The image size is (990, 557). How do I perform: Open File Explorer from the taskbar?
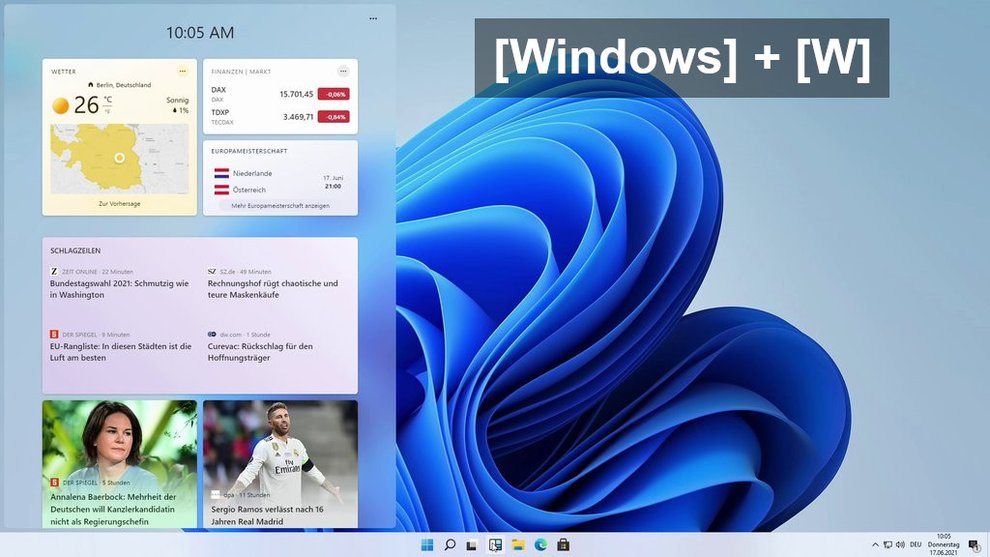518,545
